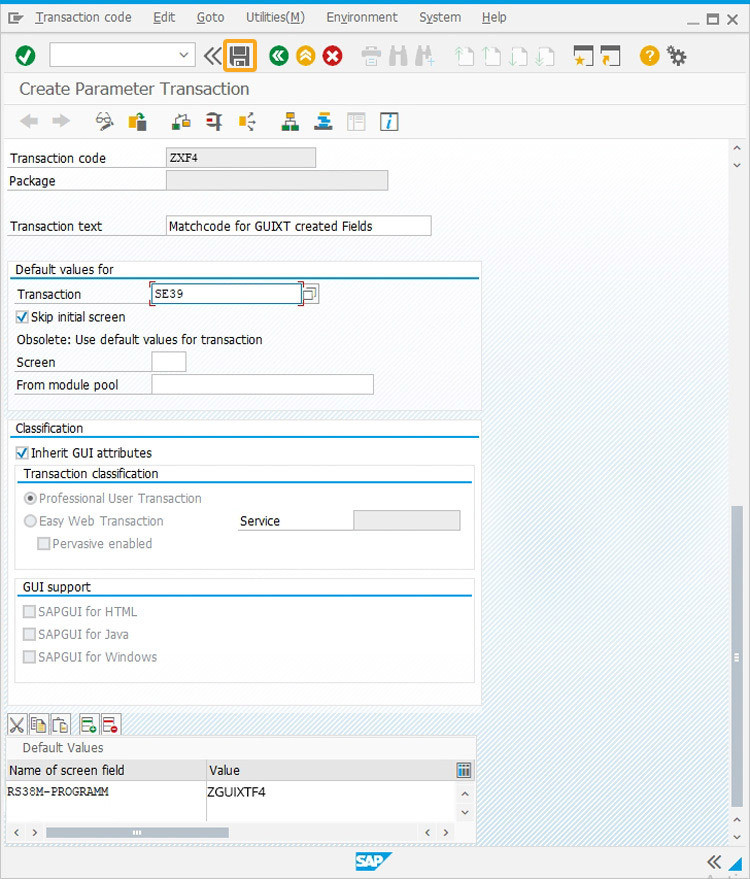Click the Default Values horizontal scrollbar thumb

(x=137, y=832)
